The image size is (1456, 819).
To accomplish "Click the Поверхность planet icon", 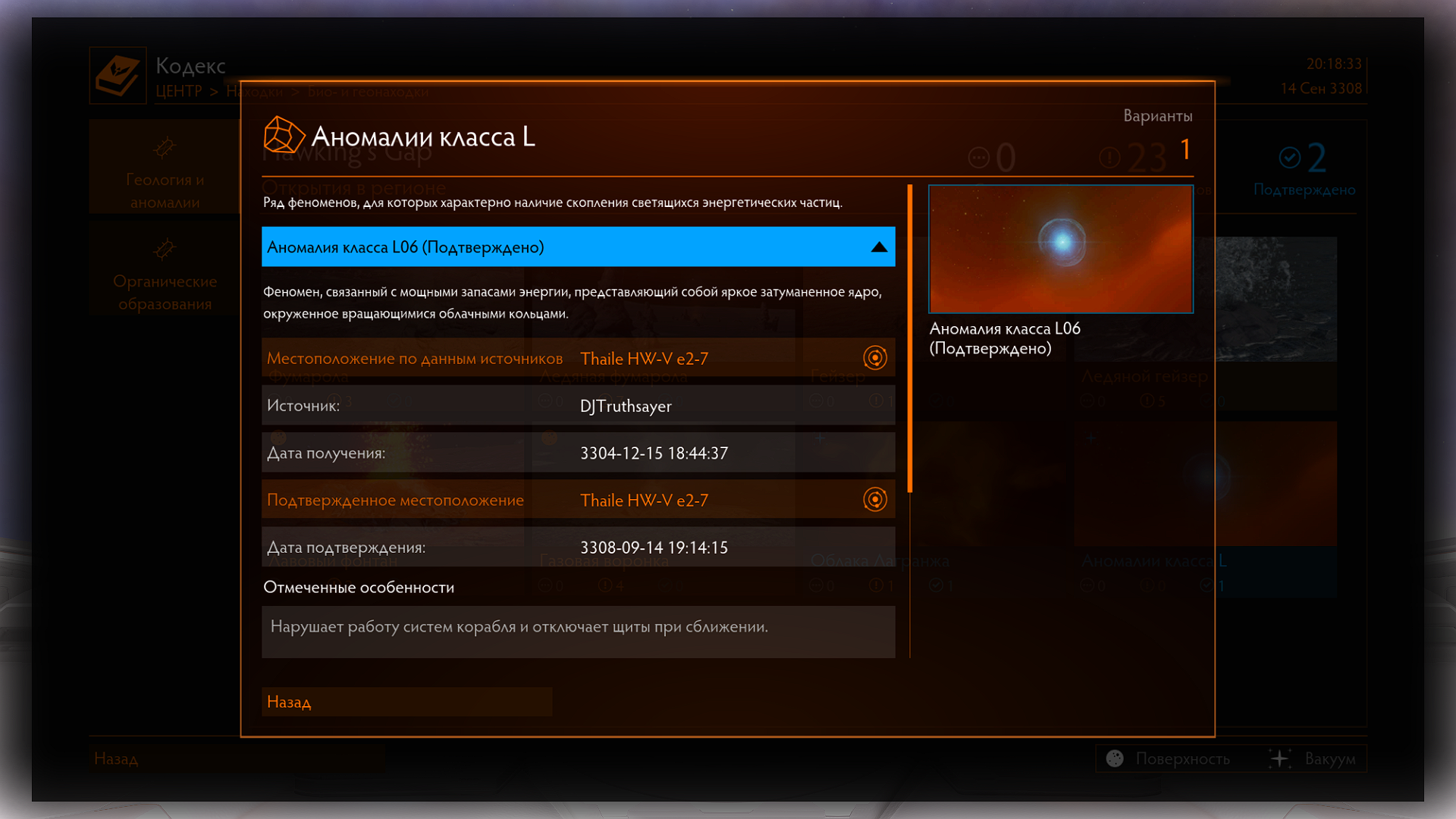I will (x=1115, y=758).
